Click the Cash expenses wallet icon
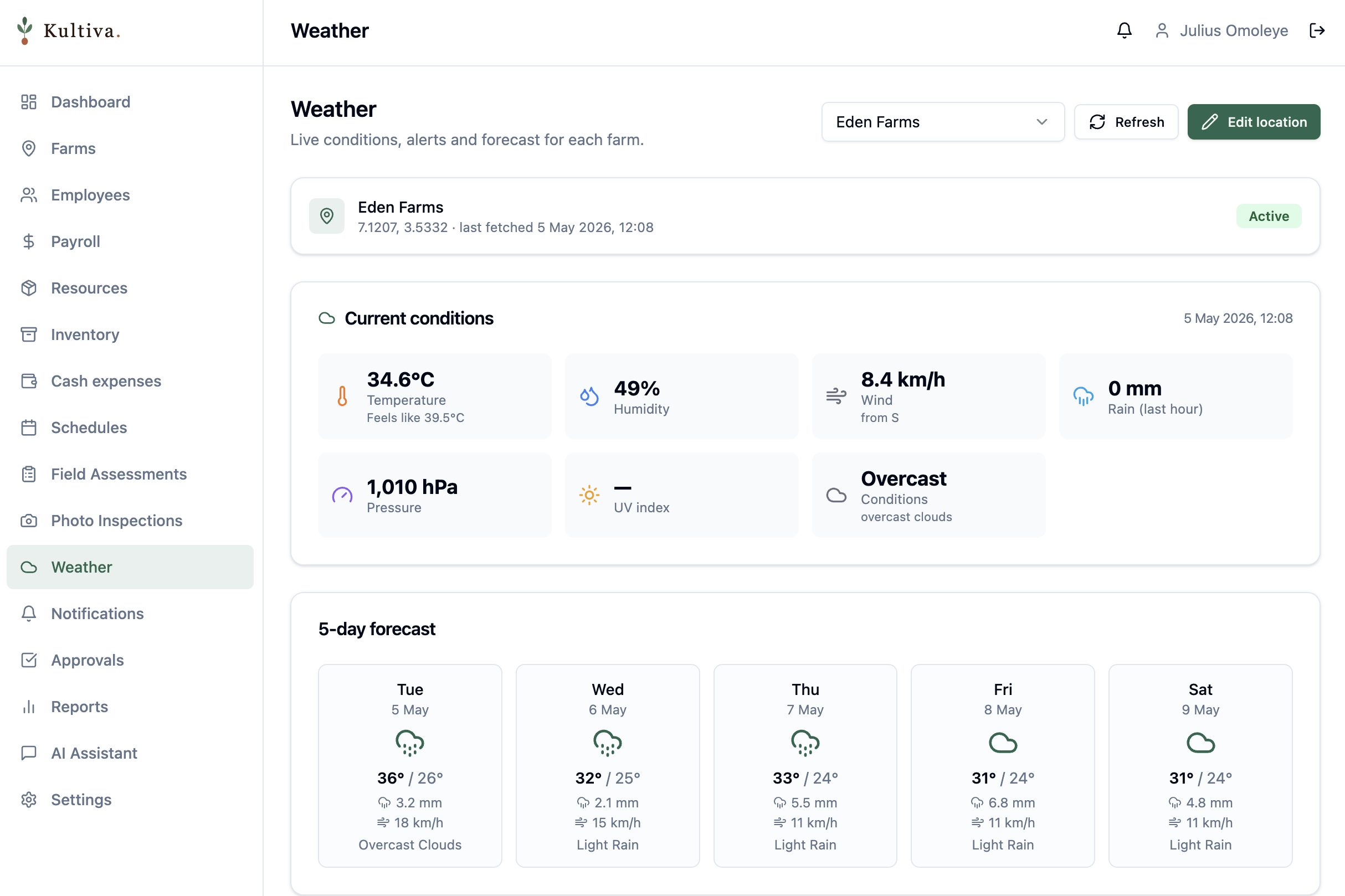 [29, 381]
